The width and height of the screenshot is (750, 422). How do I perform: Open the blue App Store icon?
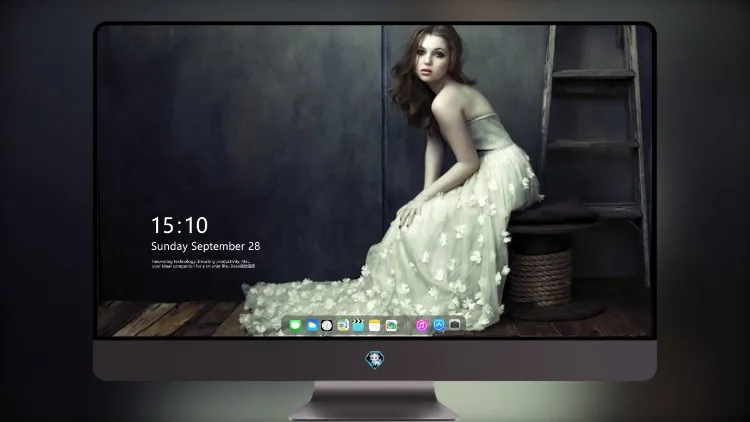point(439,325)
